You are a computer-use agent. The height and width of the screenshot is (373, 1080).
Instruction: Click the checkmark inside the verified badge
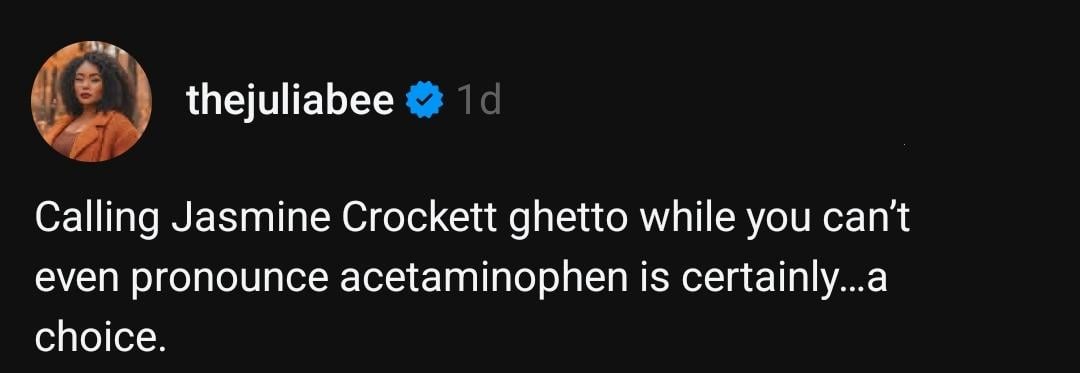(x=425, y=101)
